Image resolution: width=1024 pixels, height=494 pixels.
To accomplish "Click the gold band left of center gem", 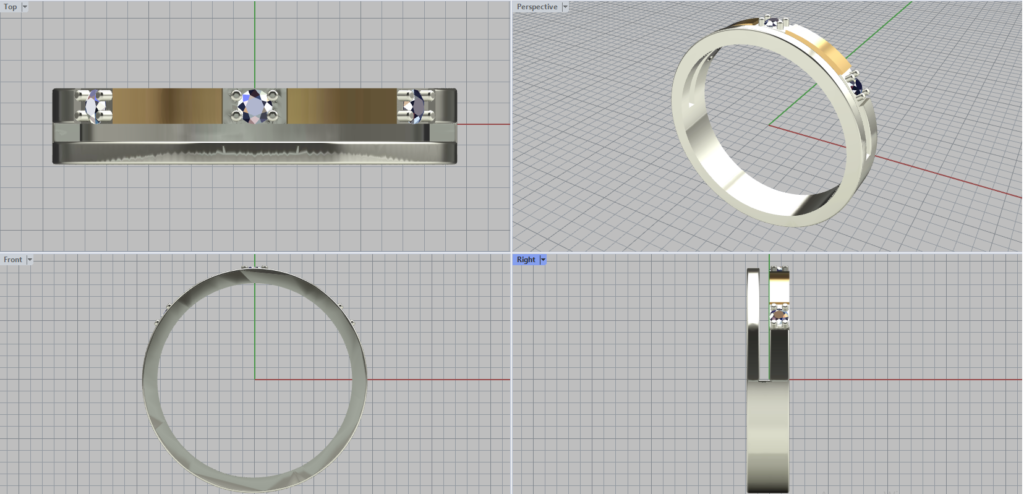I will tap(165, 103).
